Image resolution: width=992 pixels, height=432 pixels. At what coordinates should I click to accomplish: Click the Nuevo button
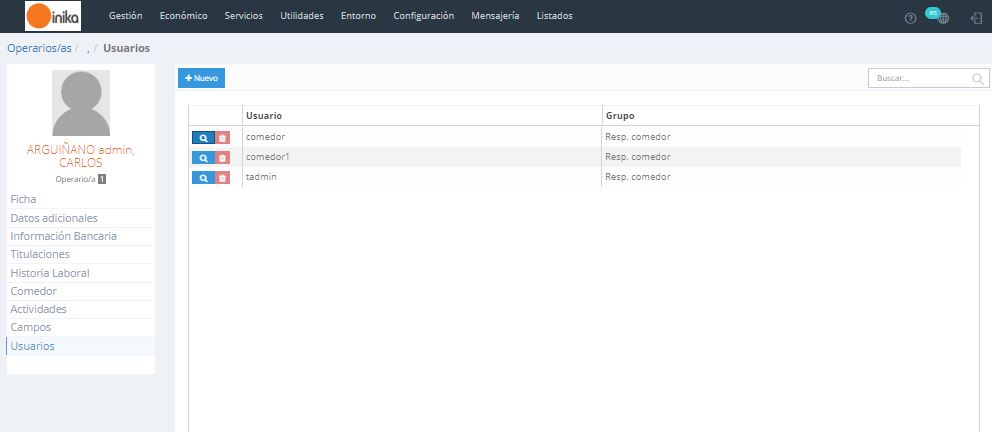[202, 78]
